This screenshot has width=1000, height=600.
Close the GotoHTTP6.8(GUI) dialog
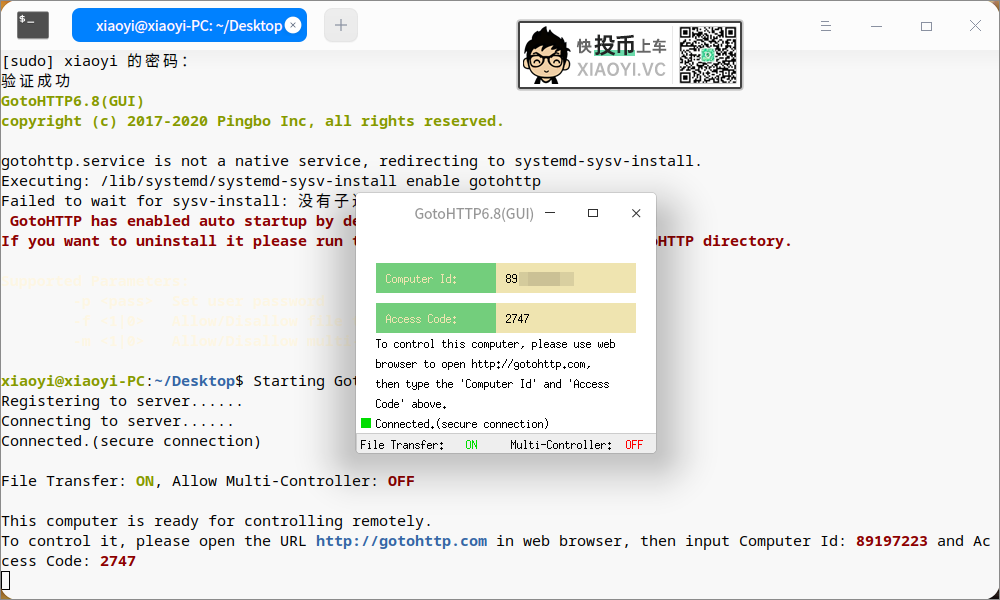pyautogui.click(x=636, y=213)
